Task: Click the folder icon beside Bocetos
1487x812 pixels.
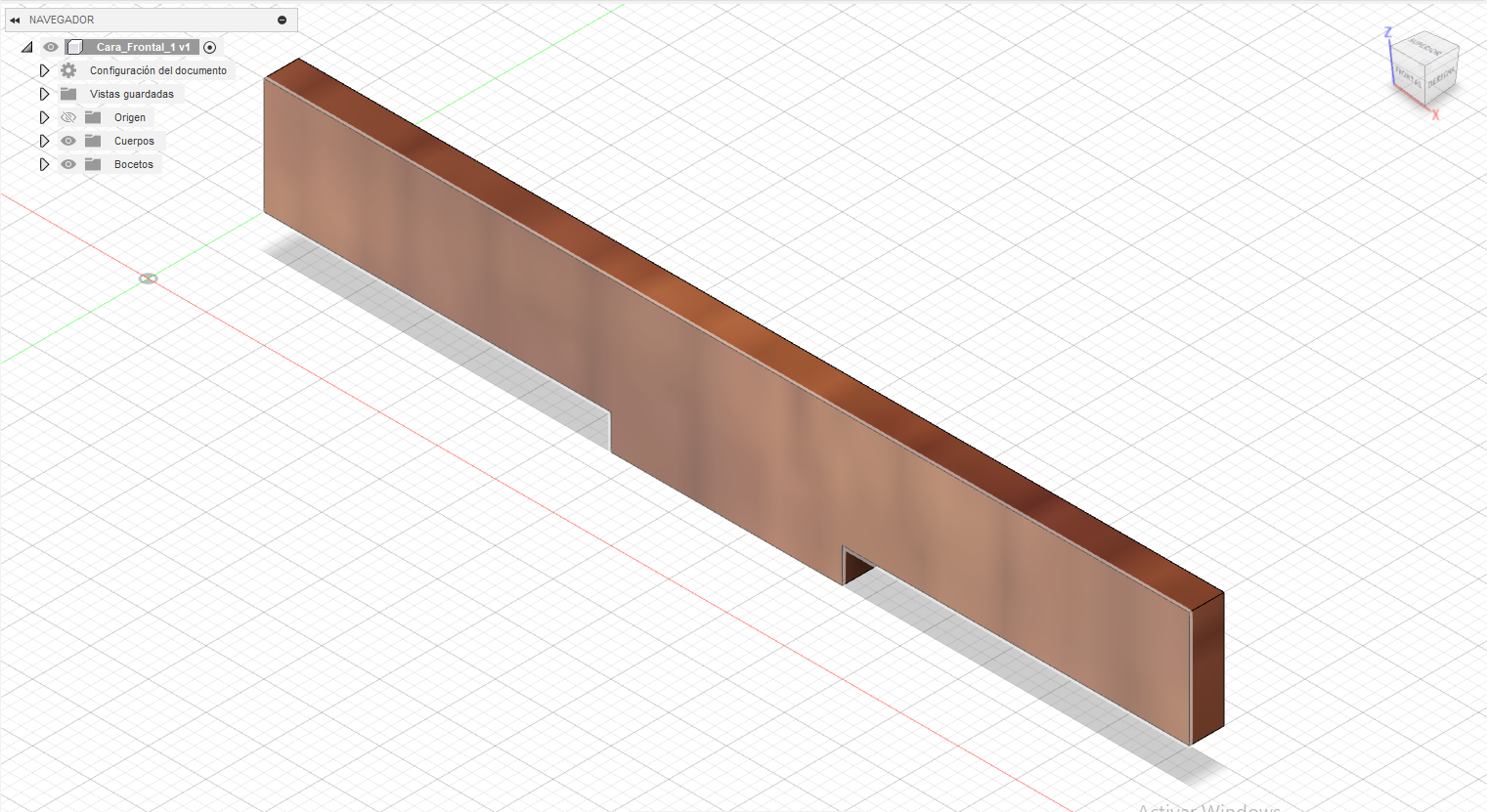Action: point(93,164)
